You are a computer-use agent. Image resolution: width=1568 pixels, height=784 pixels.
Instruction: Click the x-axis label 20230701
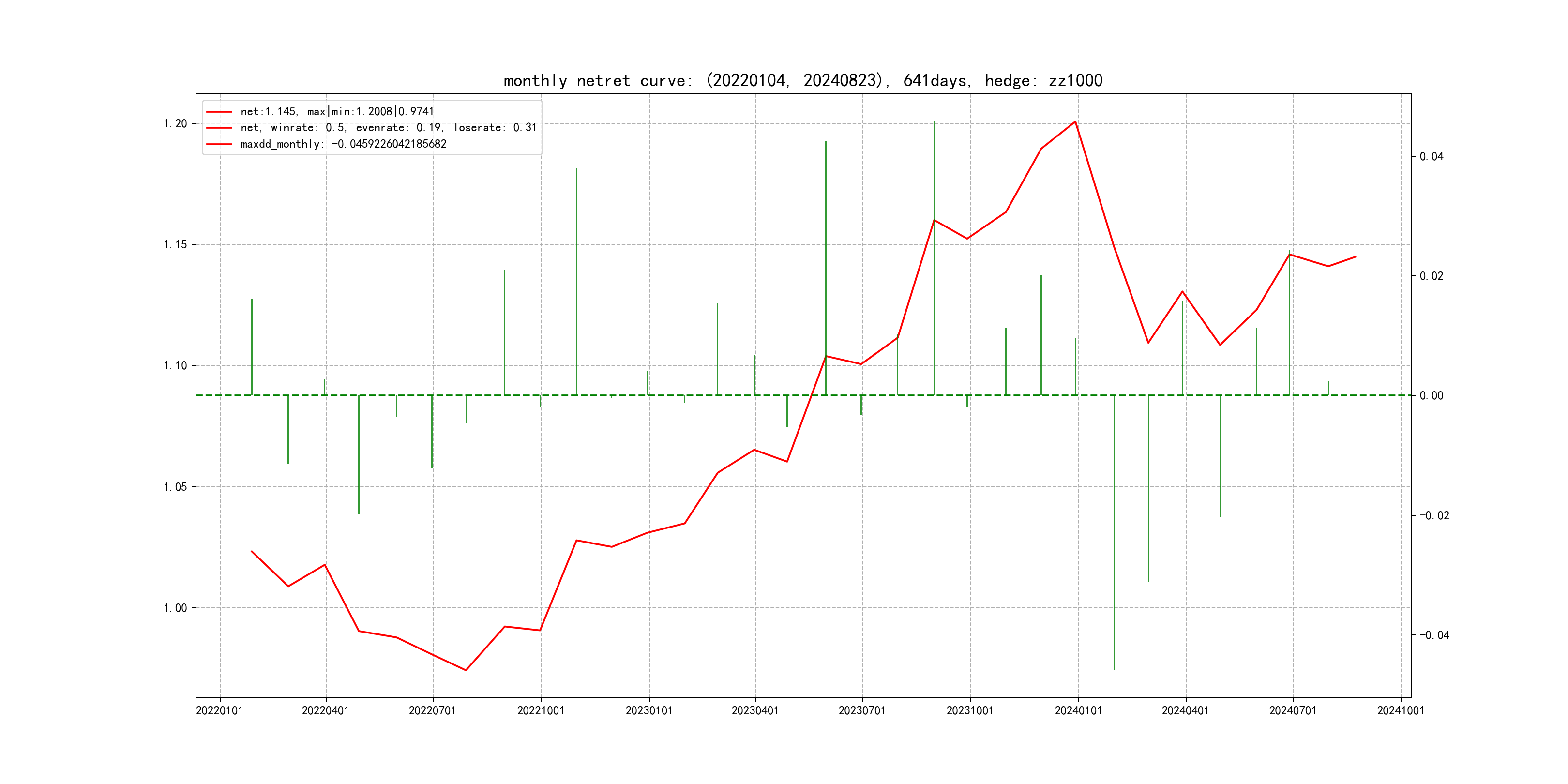click(862, 710)
